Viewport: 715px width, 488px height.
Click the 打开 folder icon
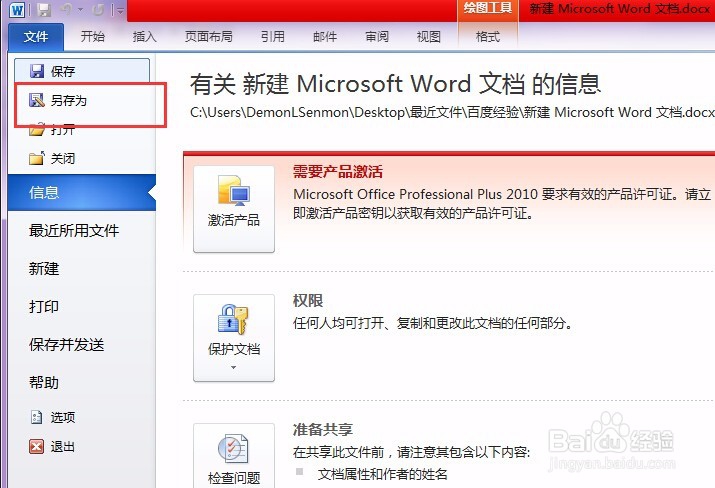coord(37,130)
